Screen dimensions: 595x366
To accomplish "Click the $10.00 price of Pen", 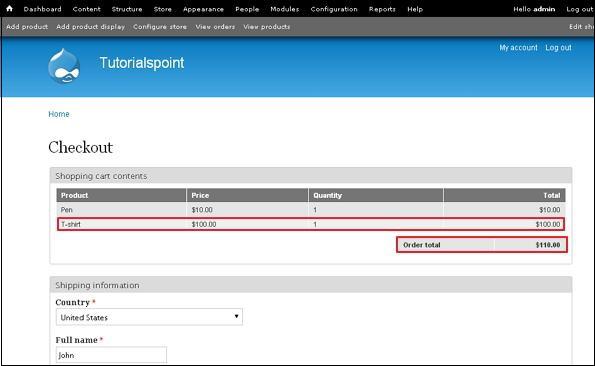I will pyautogui.click(x=202, y=210).
